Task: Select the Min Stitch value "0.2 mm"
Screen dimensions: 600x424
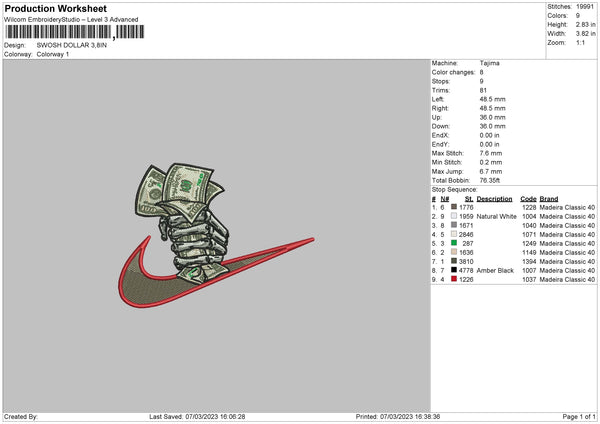Action: (x=491, y=162)
